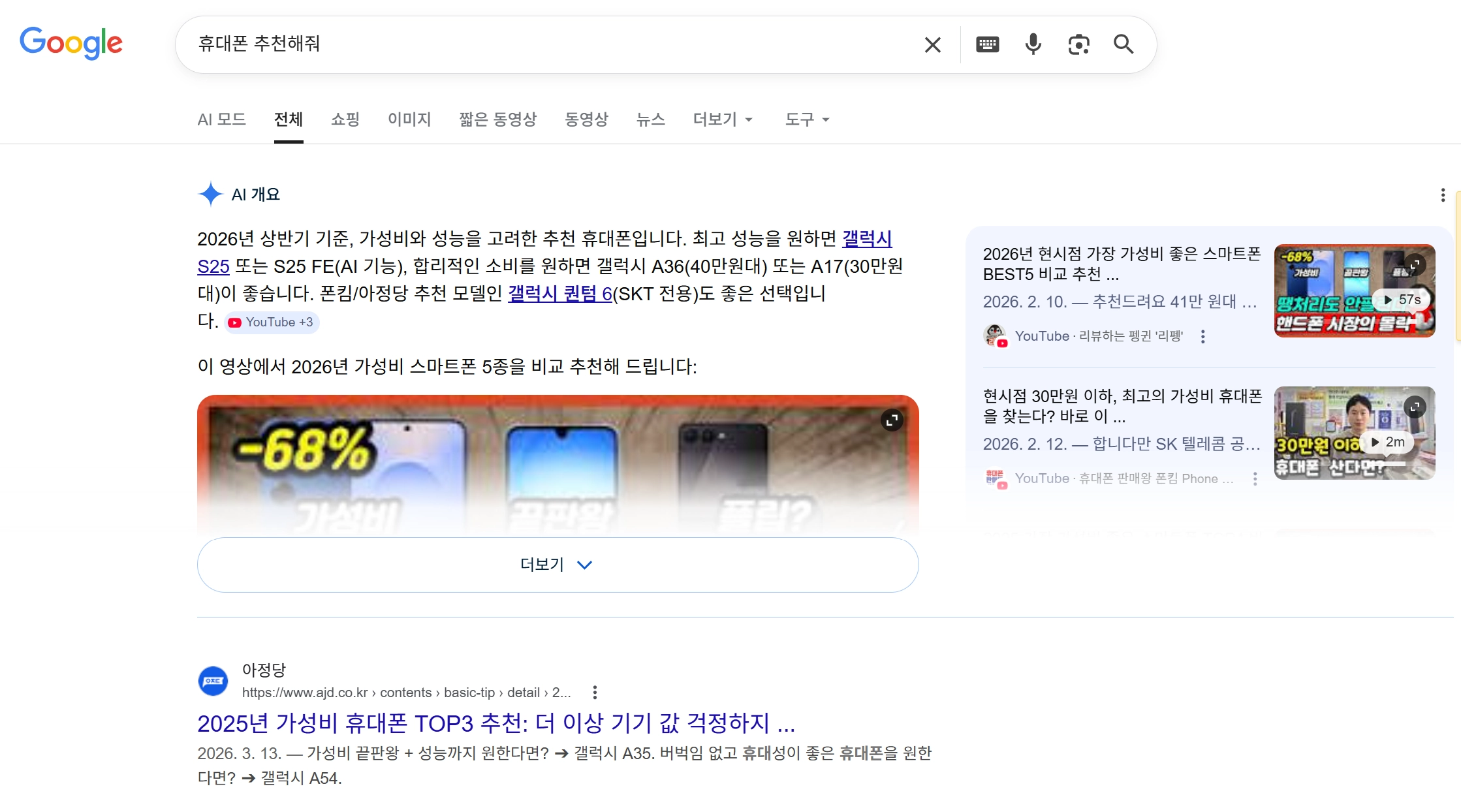The height and width of the screenshot is (812, 1461).
Task: Open Google Lens image search
Action: point(1078,44)
